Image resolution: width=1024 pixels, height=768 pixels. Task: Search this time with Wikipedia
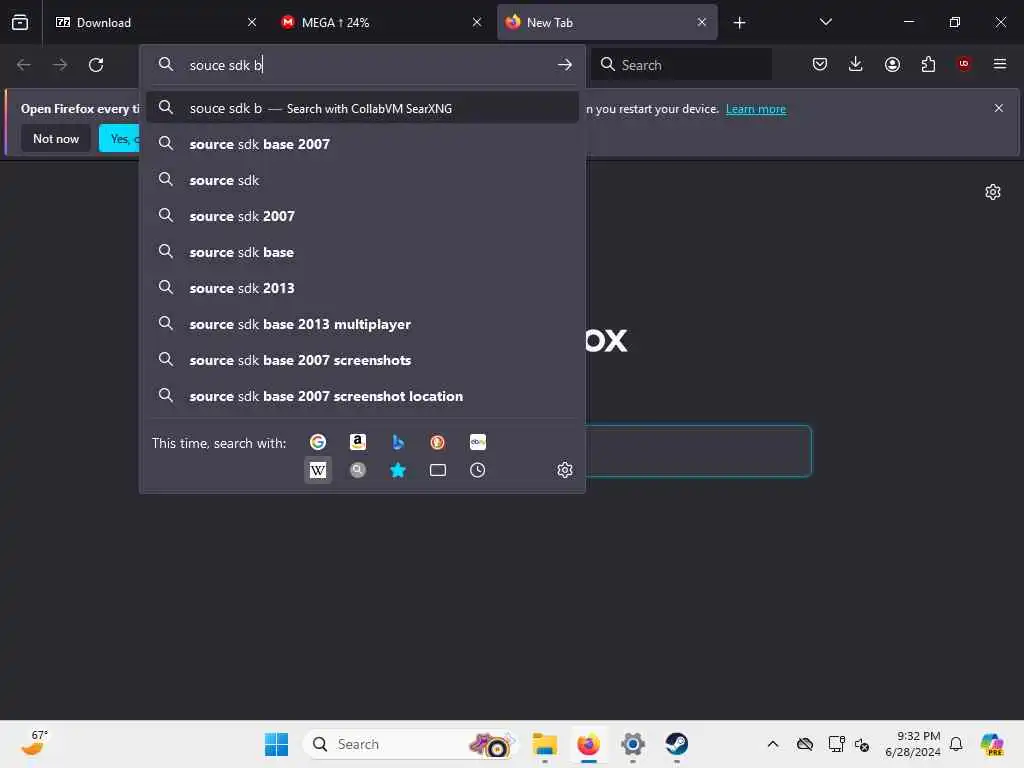point(318,470)
